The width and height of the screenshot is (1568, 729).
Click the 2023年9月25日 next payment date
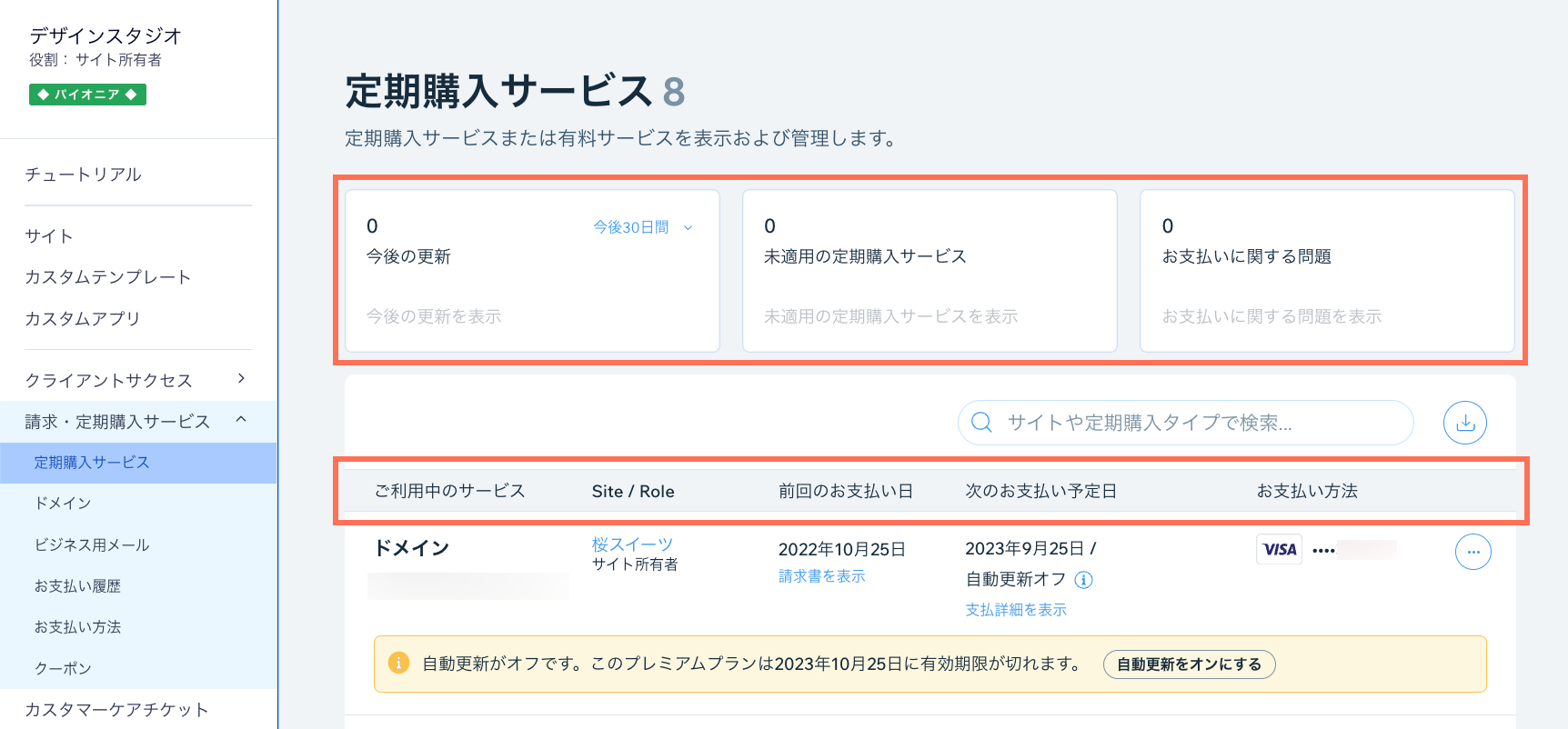coord(1025,549)
